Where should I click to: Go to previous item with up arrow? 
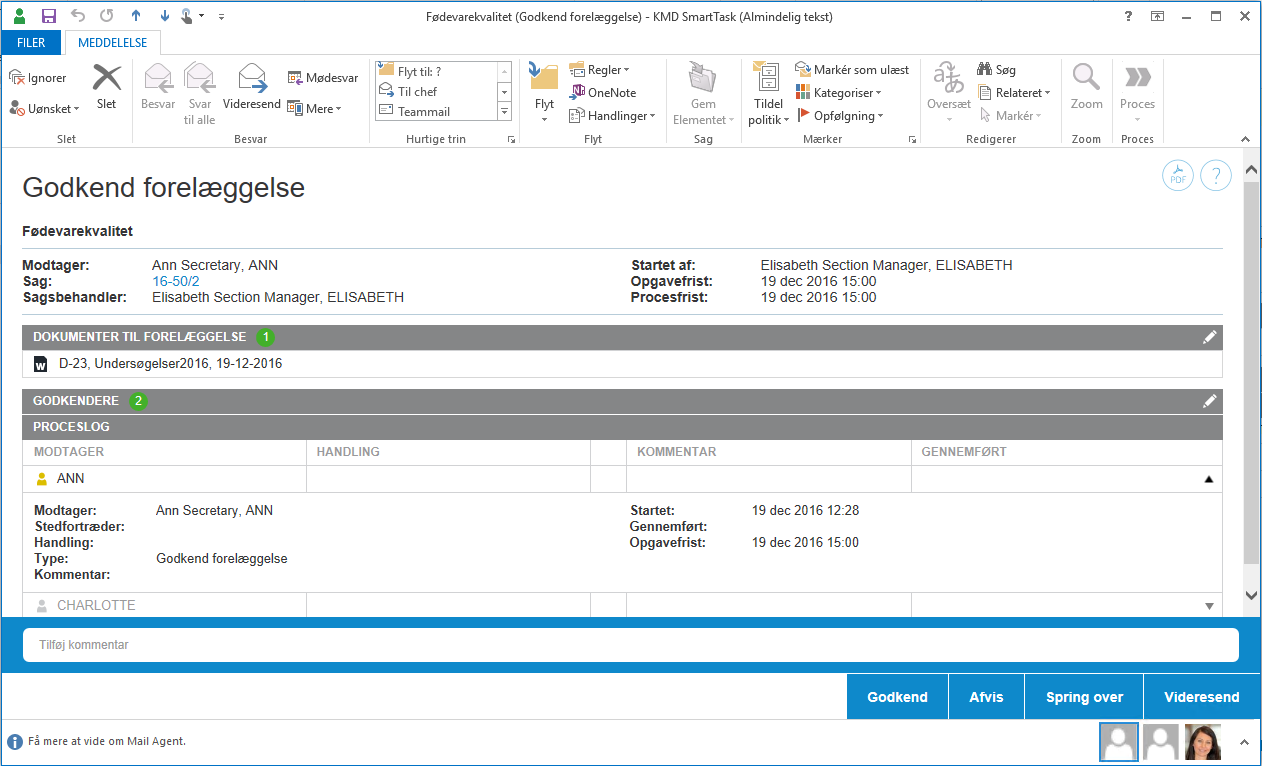tap(136, 16)
